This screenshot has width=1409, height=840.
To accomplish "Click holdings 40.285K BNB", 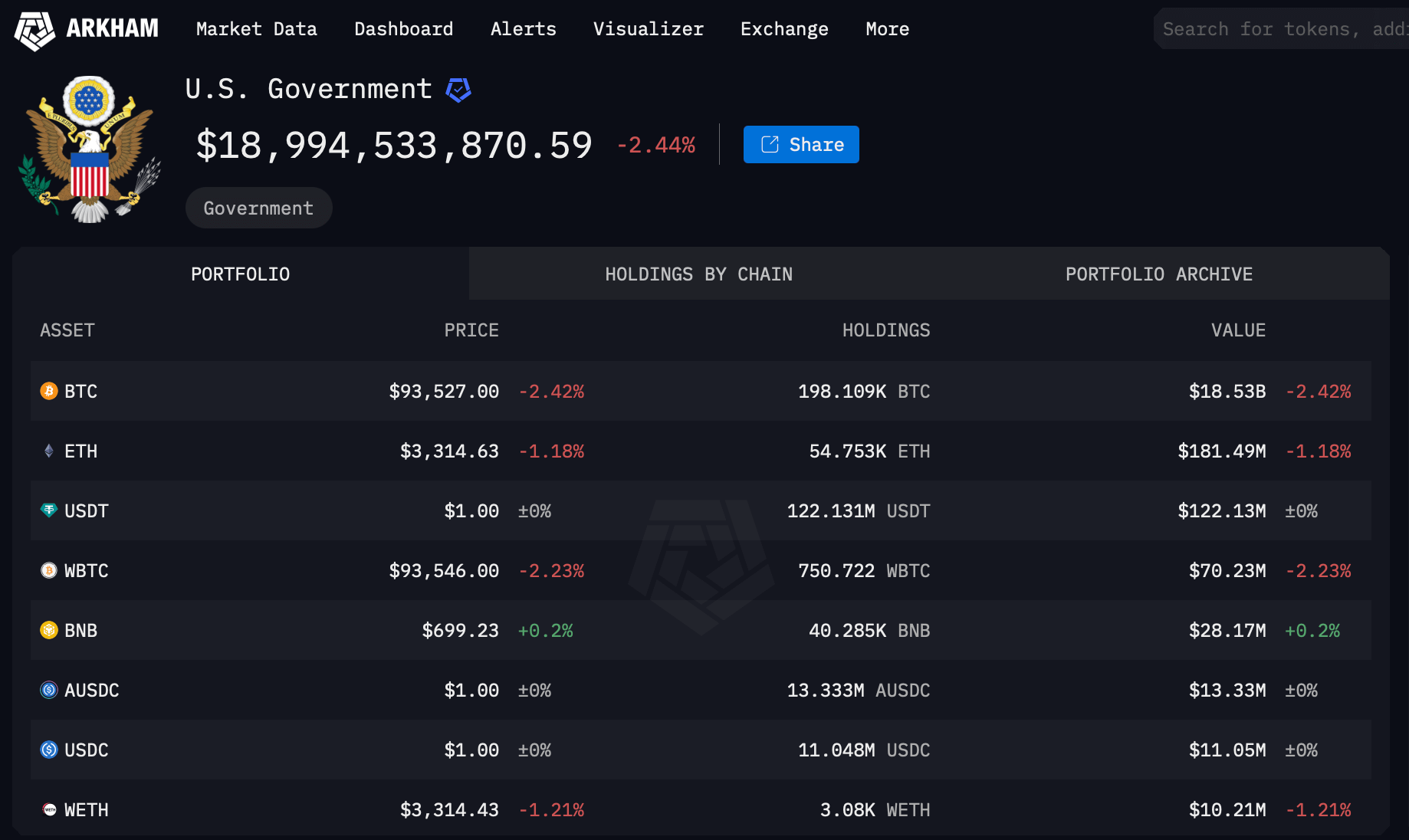I will click(x=869, y=630).
